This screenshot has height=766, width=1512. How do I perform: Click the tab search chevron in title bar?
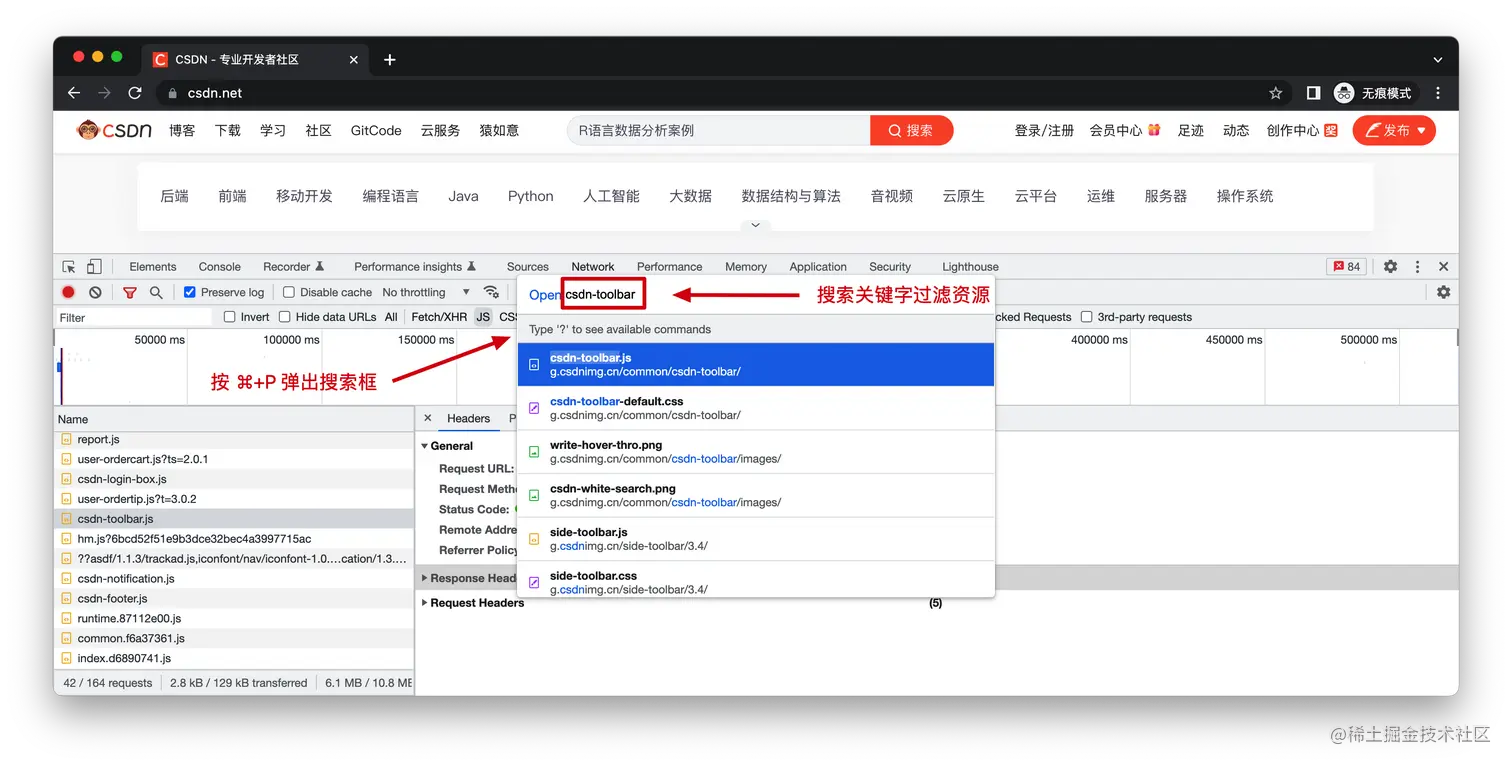[1438, 60]
